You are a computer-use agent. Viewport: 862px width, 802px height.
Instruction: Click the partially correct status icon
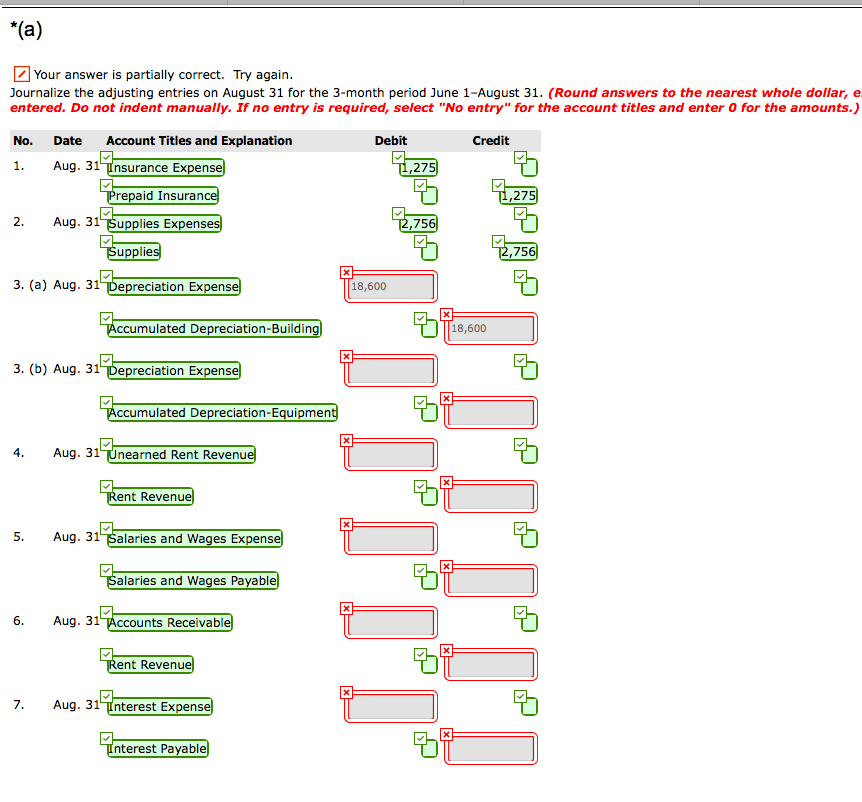pyautogui.click(x=21, y=75)
